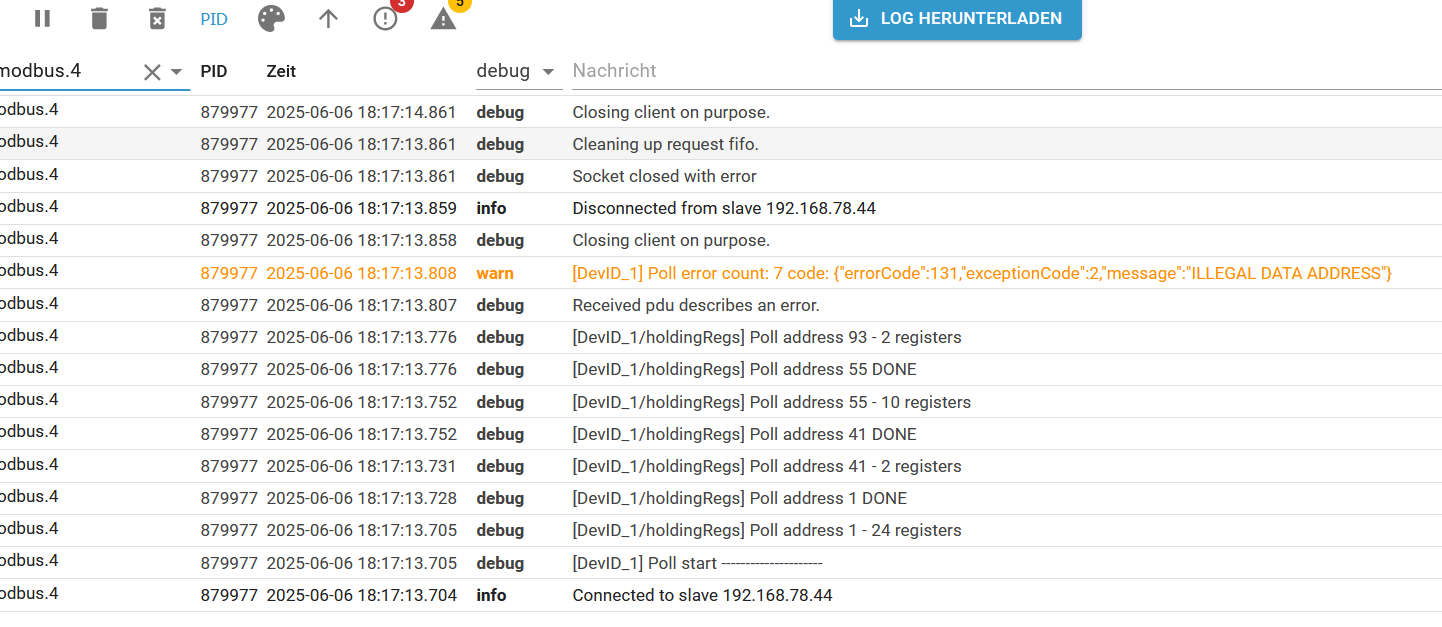Click the PID column header
The width and height of the screenshot is (1442, 627).
point(214,71)
